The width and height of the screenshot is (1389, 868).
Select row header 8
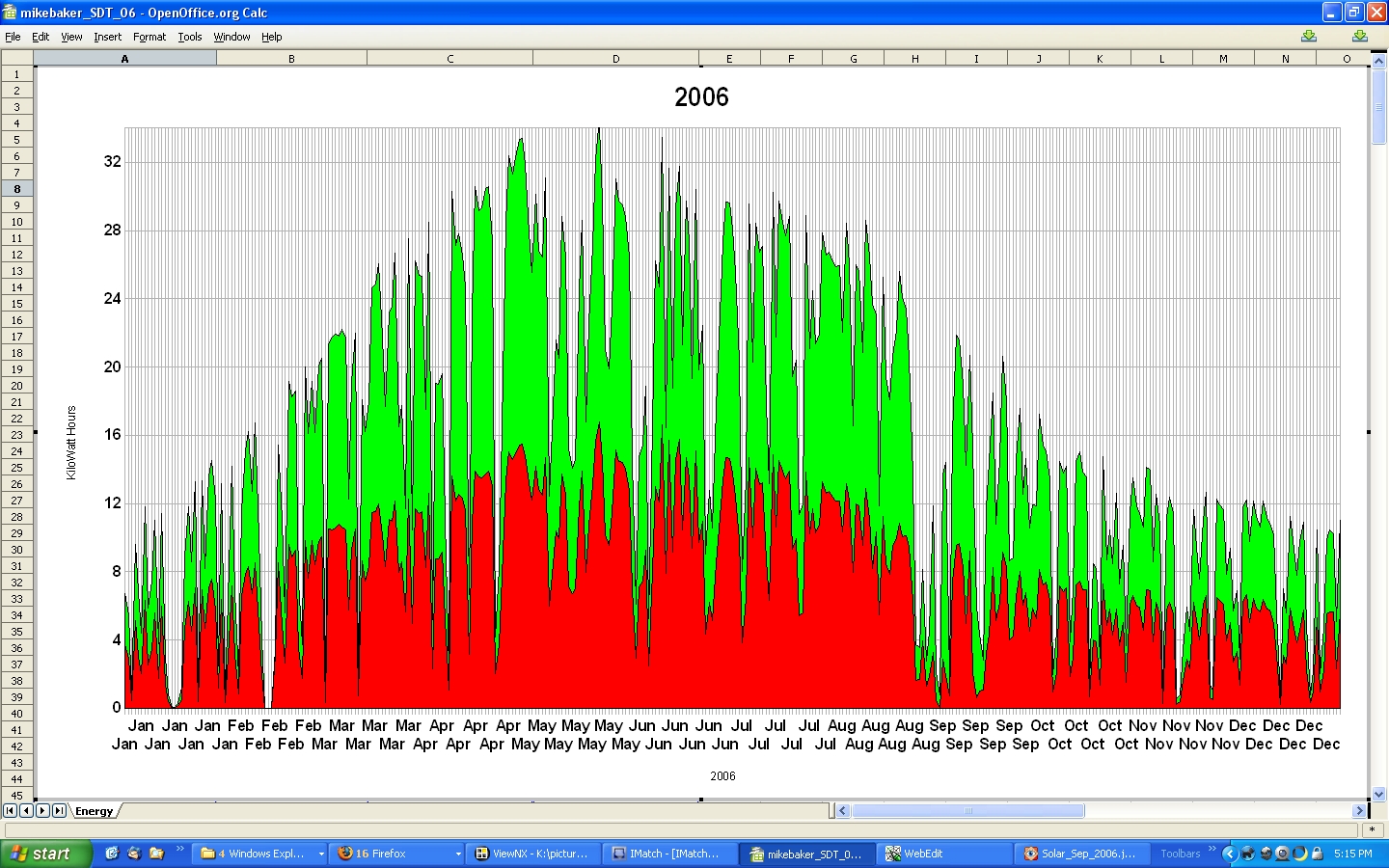tap(16, 189)
